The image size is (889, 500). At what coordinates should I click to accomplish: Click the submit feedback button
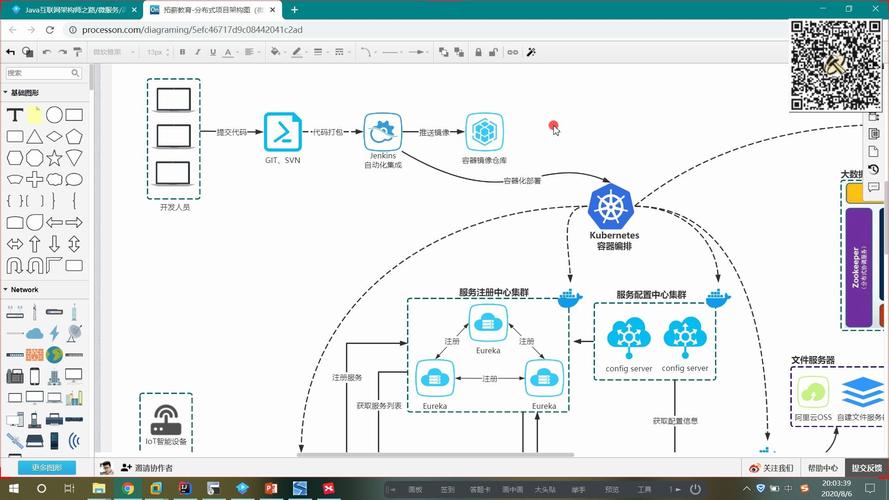click(x=867, y=468)
